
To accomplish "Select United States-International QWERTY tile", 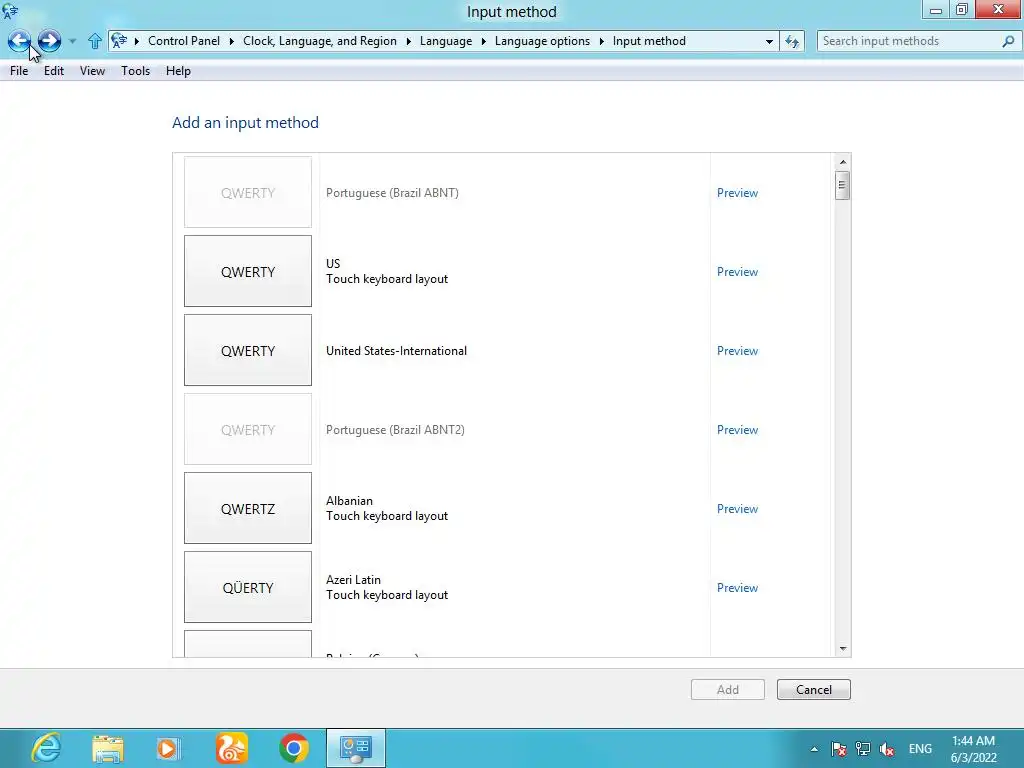I will 248,350.
